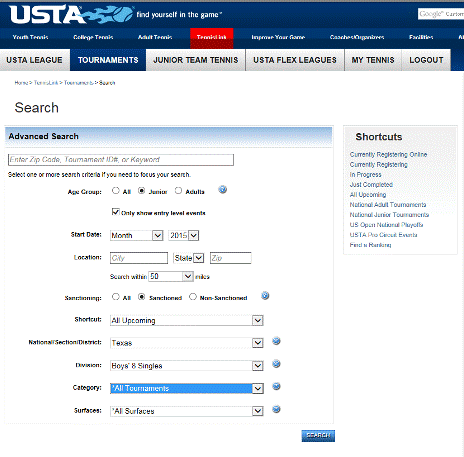The height and width of the screenshot is (457, 464).
Task: Open the All Upcoming shortcut link
Action: point(368,195)
